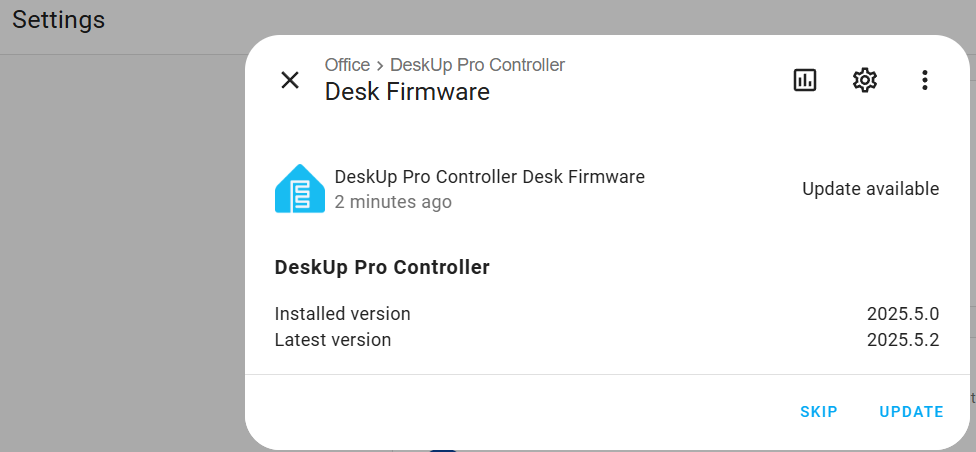This screenshot has width=976, height=452.
Task: Click the bold DeskUp Pro Controller heading
Action: 382,268
